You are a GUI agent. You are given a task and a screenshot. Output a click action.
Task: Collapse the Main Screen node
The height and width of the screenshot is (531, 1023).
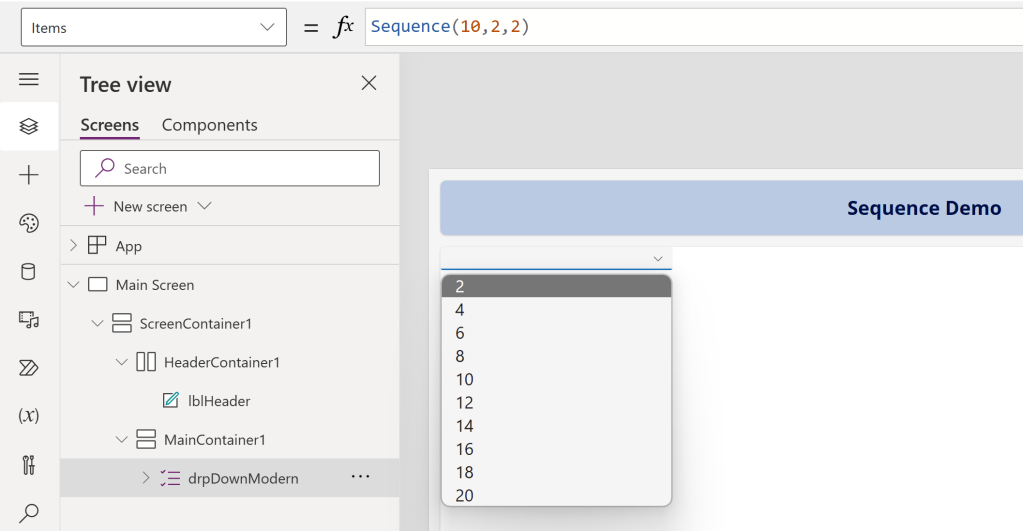pos(73,285)
